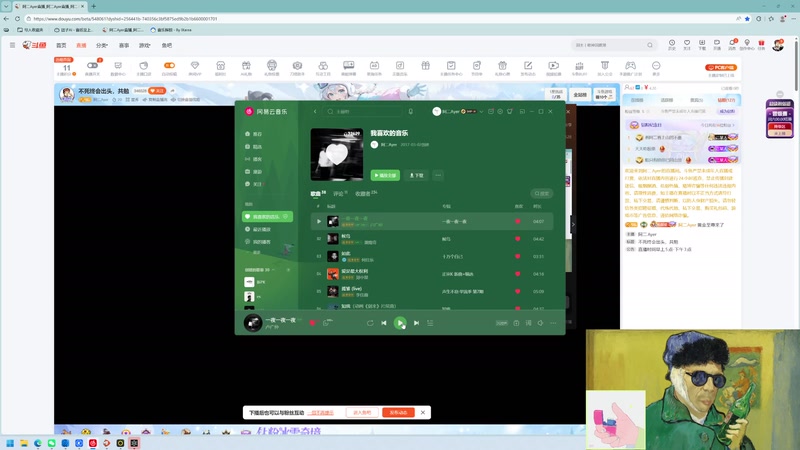Switch to the Songs tab in playlist

318,193
